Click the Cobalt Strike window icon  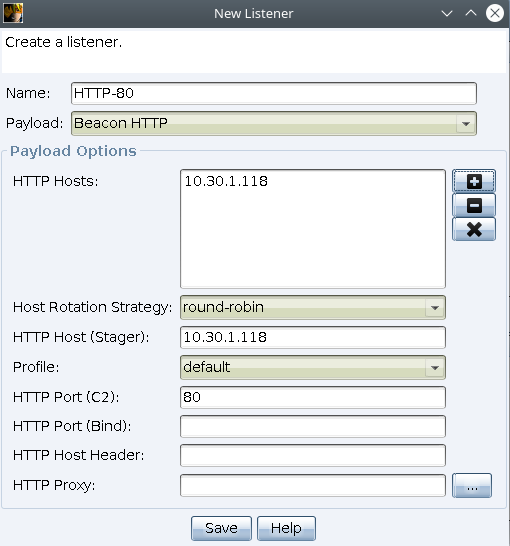[x=13, y=13]
